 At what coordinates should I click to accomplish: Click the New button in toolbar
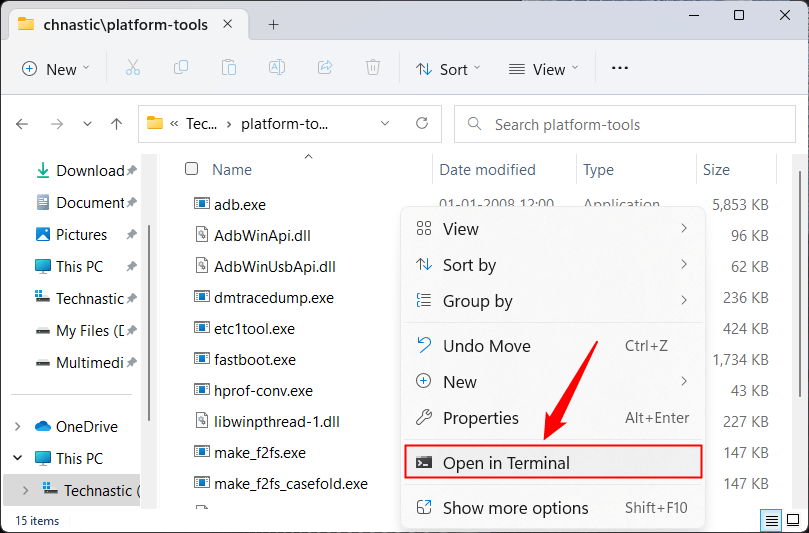coord(55,69)
